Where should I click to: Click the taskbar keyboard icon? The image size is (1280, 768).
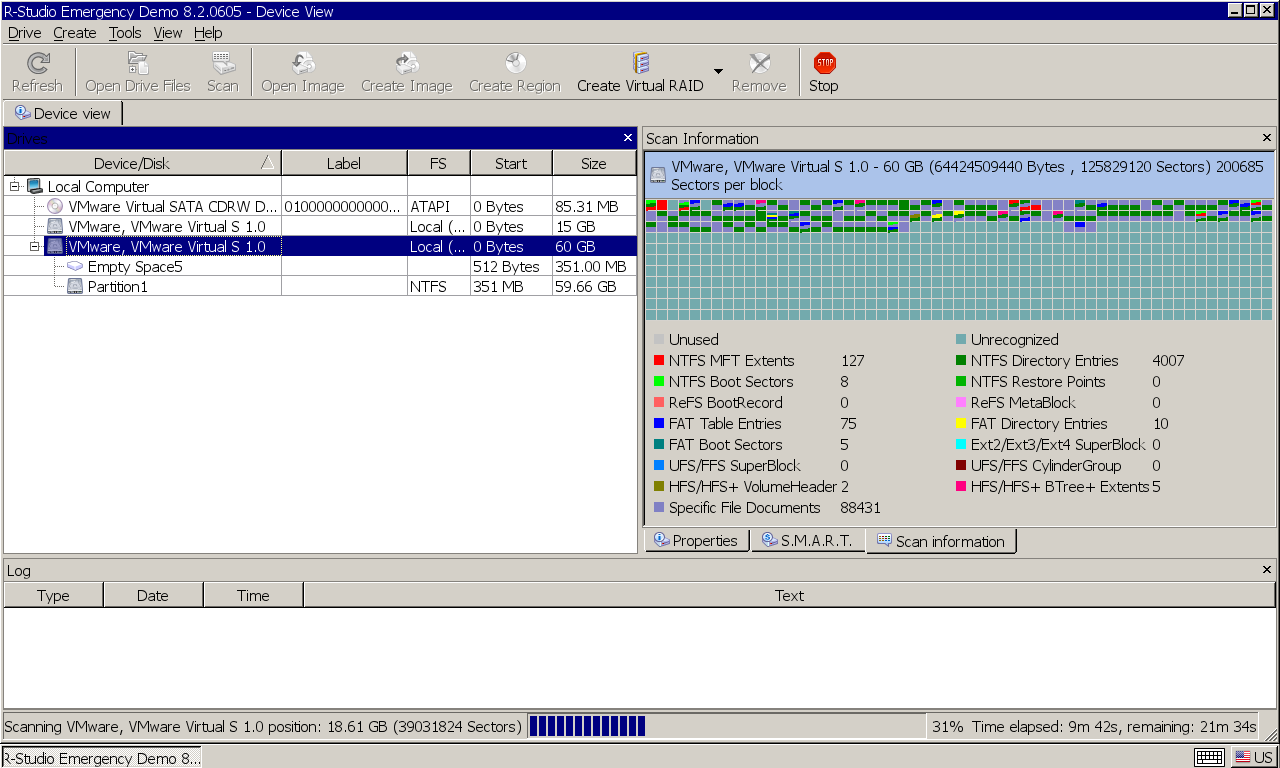pos(1210,757)
